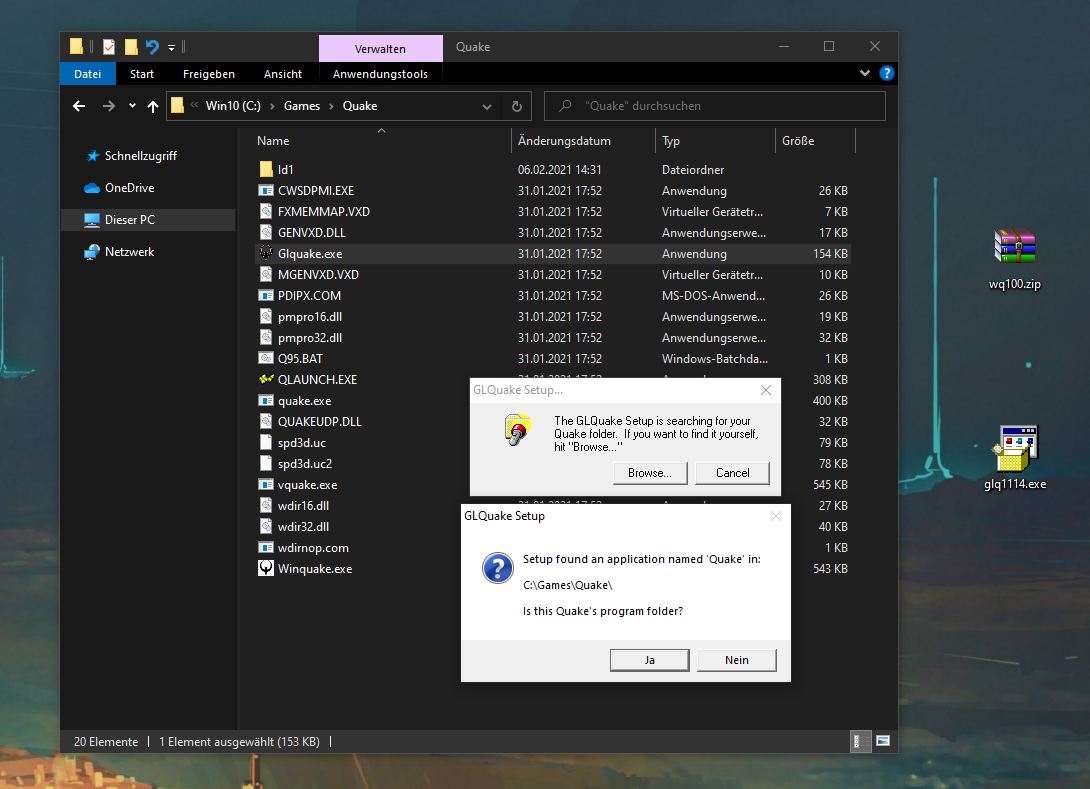This screenshot has width=1090, height=789.
Task: Click Games in the address breadcrumb
Action: coord(302,106)
